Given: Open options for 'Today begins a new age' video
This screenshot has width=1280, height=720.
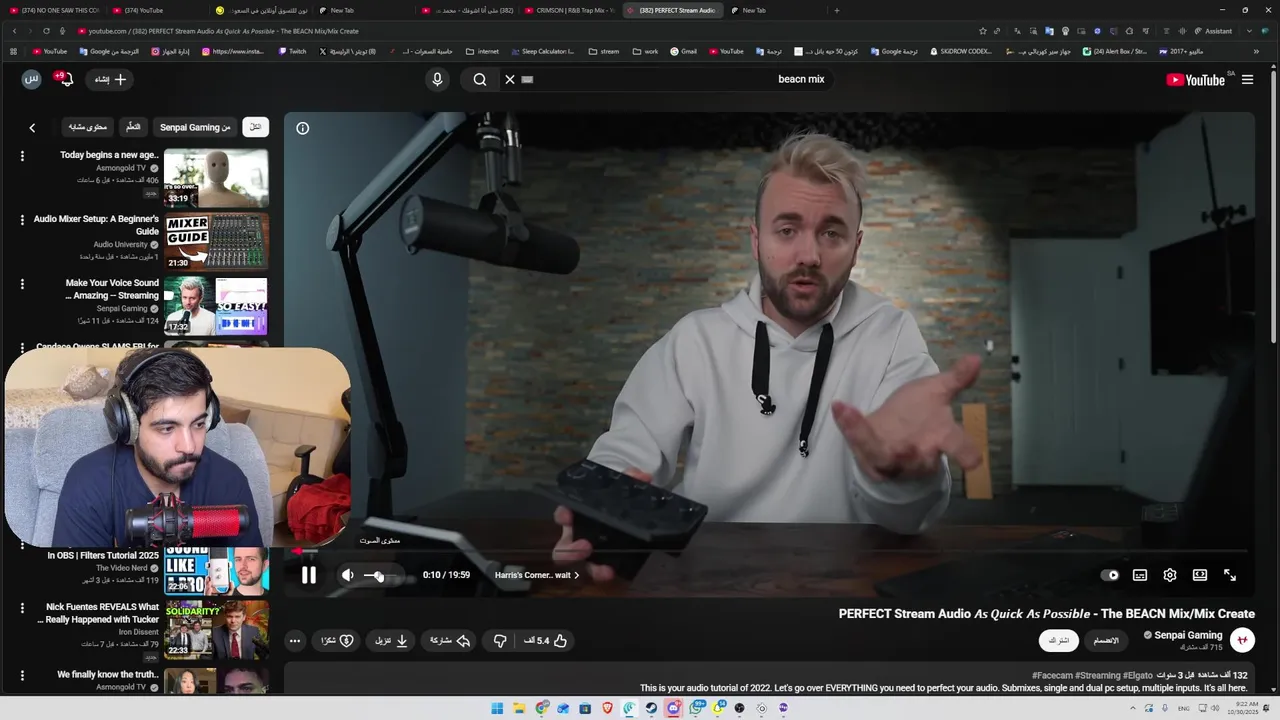Looking at the screenshot, I should click(22, 156).
